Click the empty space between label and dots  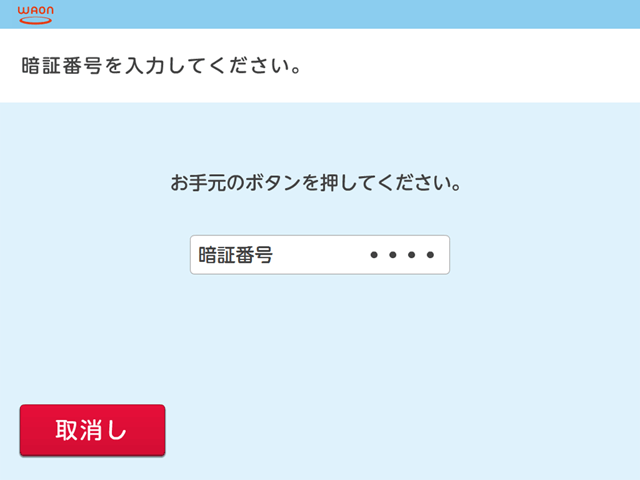click(321, 255)
